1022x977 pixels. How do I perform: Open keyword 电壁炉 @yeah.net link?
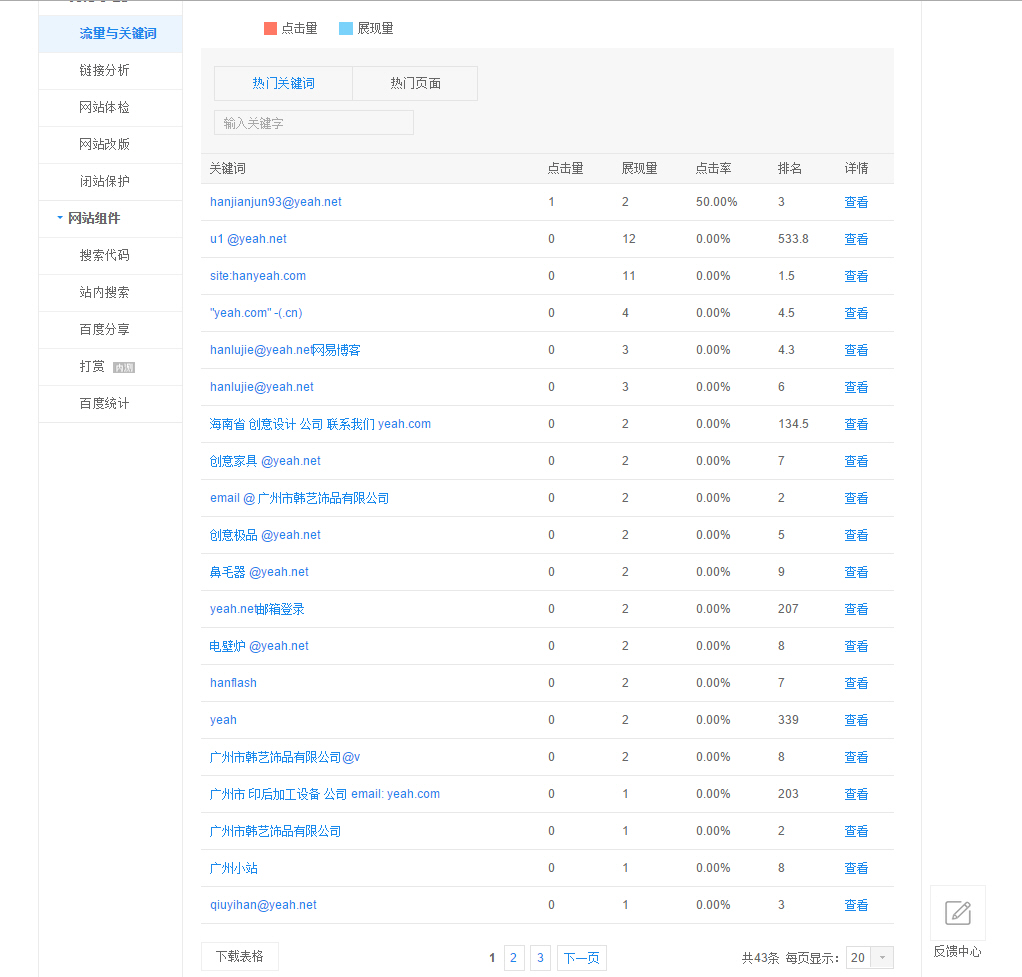coord(259,646)
